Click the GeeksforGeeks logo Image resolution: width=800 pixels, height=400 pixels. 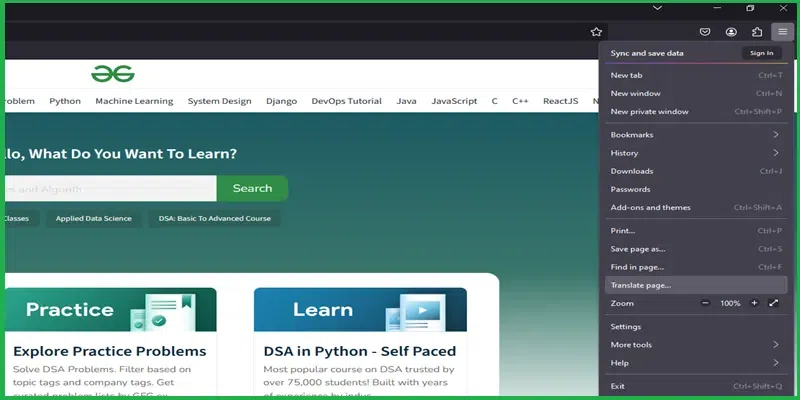(113, 74)
